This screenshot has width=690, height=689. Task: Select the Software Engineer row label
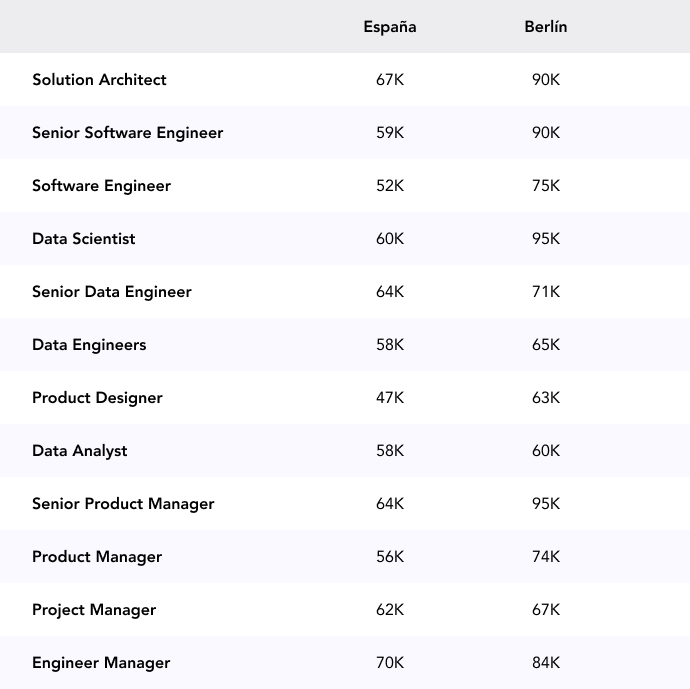(101, 186)
